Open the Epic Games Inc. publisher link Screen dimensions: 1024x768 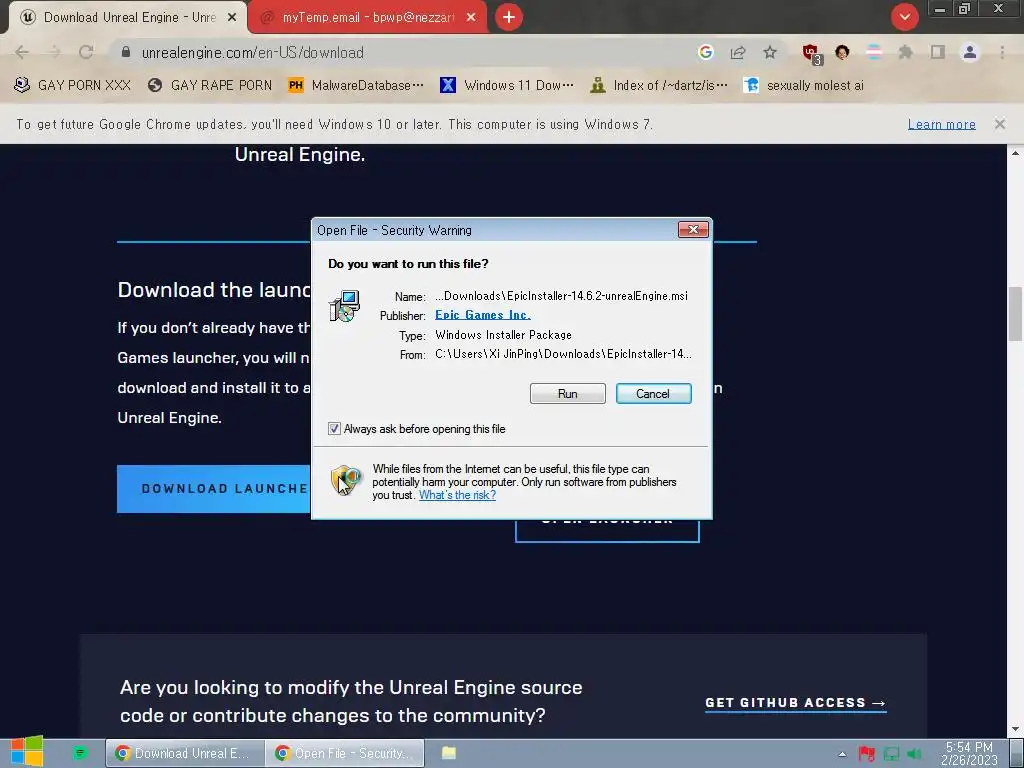pos(483,315)
